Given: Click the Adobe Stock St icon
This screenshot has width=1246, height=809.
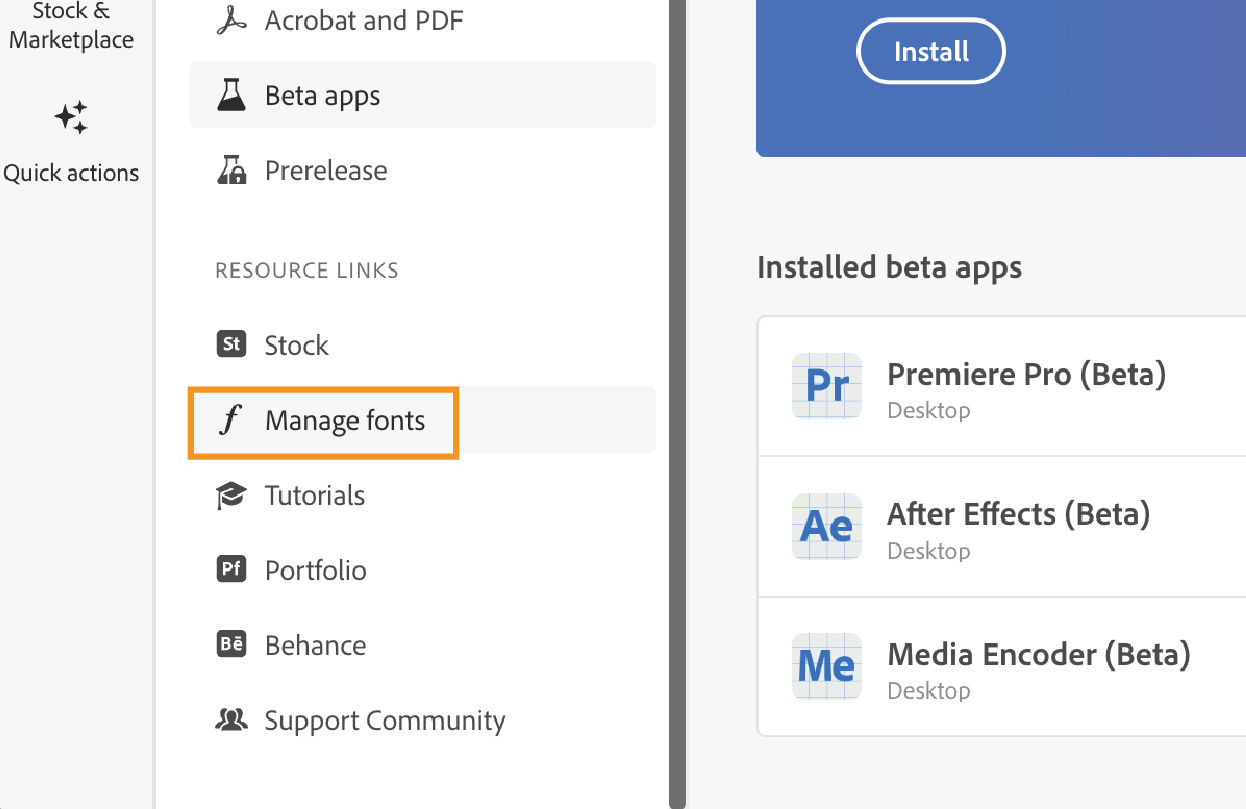Looking at the screenshot, I should tap(231, 344).
